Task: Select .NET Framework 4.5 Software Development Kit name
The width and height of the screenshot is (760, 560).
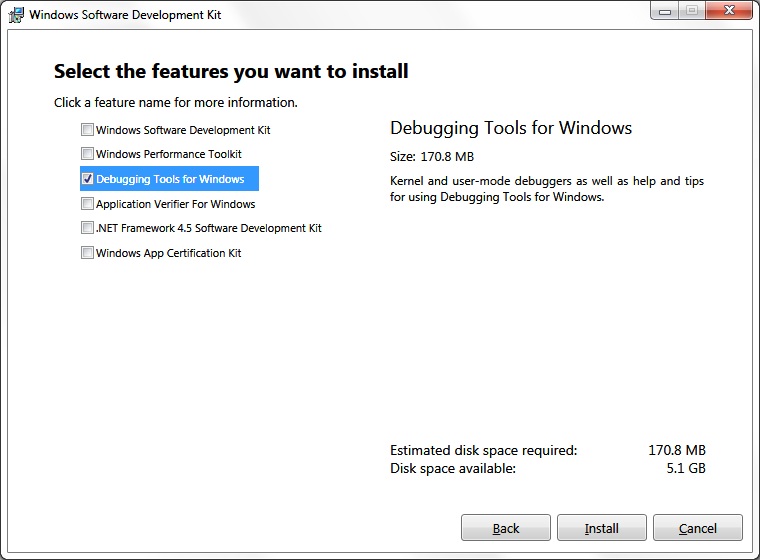Action: coord(209,228)
